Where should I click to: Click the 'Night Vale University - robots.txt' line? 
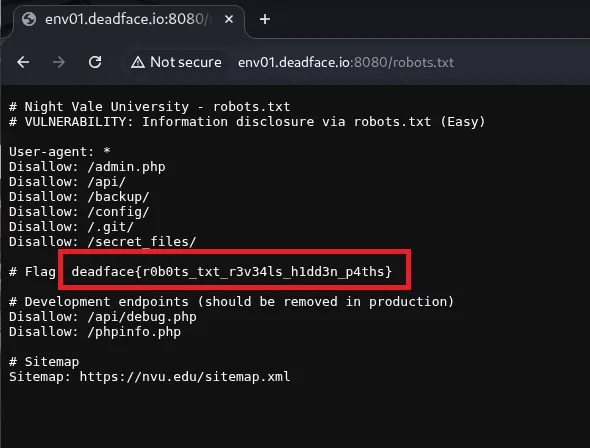(x=150, y=107)
